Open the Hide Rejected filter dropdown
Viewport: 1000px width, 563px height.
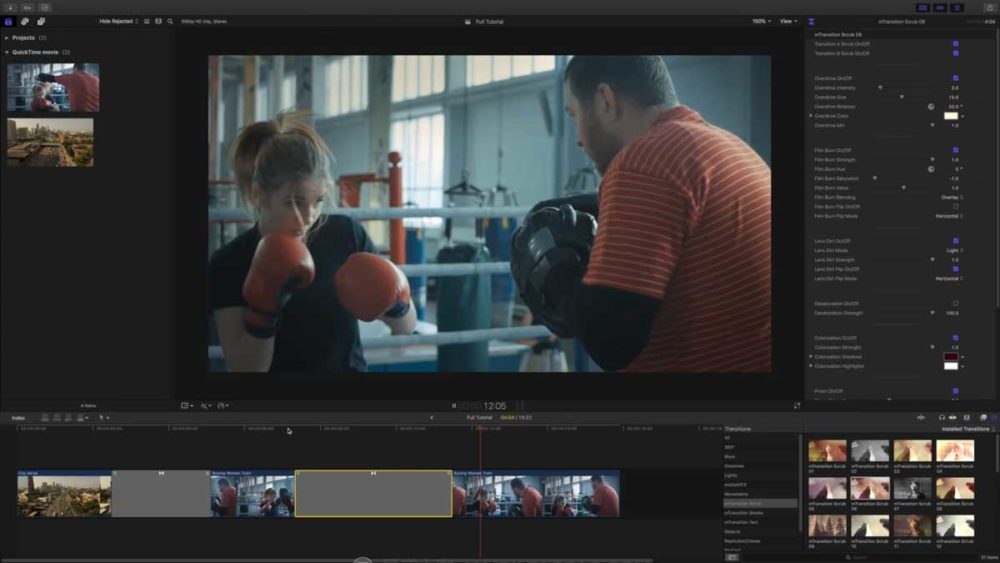click(120, 21)
